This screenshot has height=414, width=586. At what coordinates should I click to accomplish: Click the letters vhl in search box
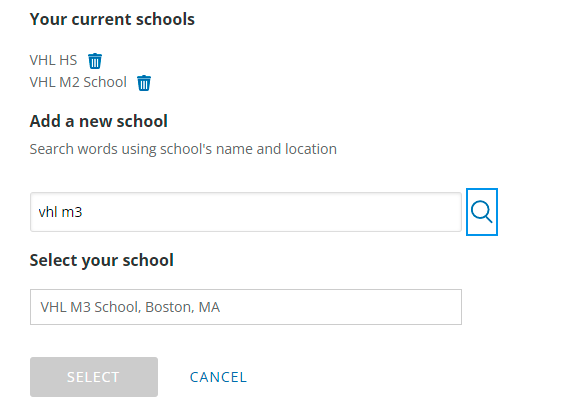48,212
